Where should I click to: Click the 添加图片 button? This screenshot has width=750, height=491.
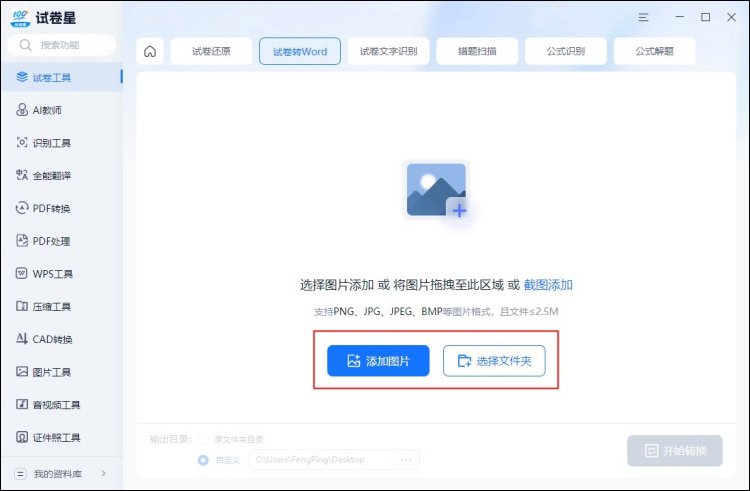(x=378, y=360)
